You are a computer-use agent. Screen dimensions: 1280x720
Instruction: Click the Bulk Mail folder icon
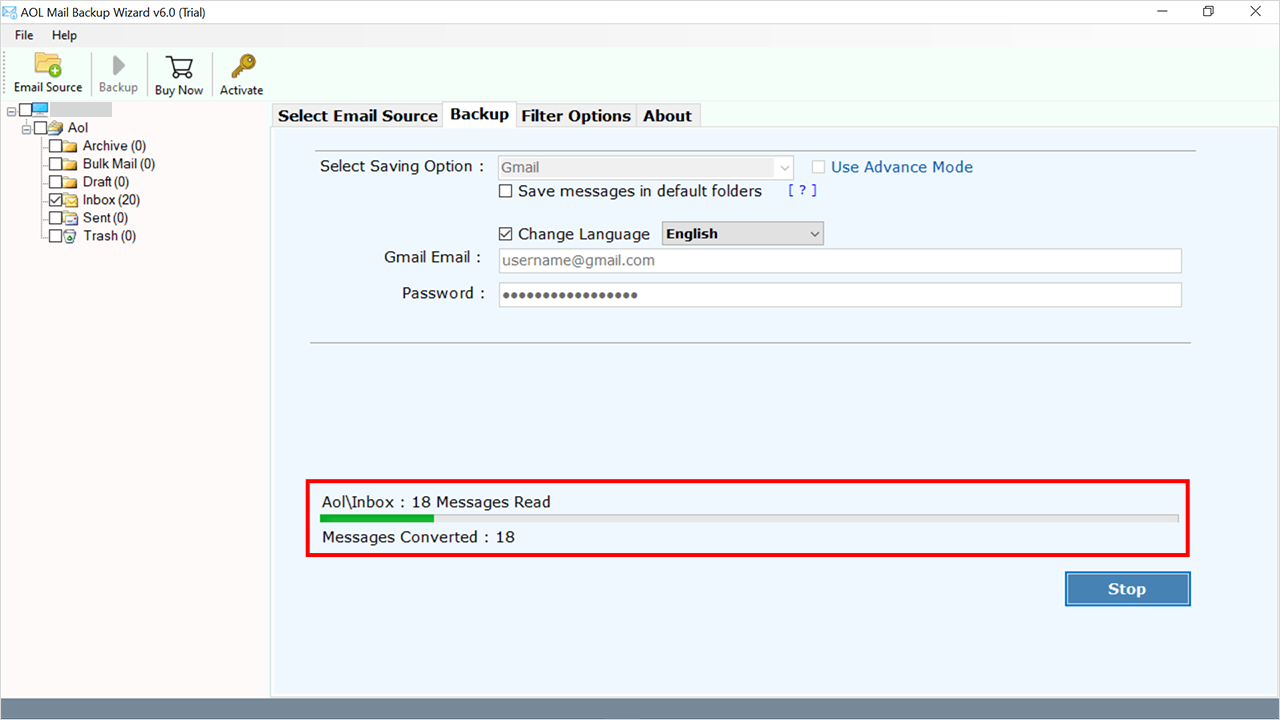70,164
